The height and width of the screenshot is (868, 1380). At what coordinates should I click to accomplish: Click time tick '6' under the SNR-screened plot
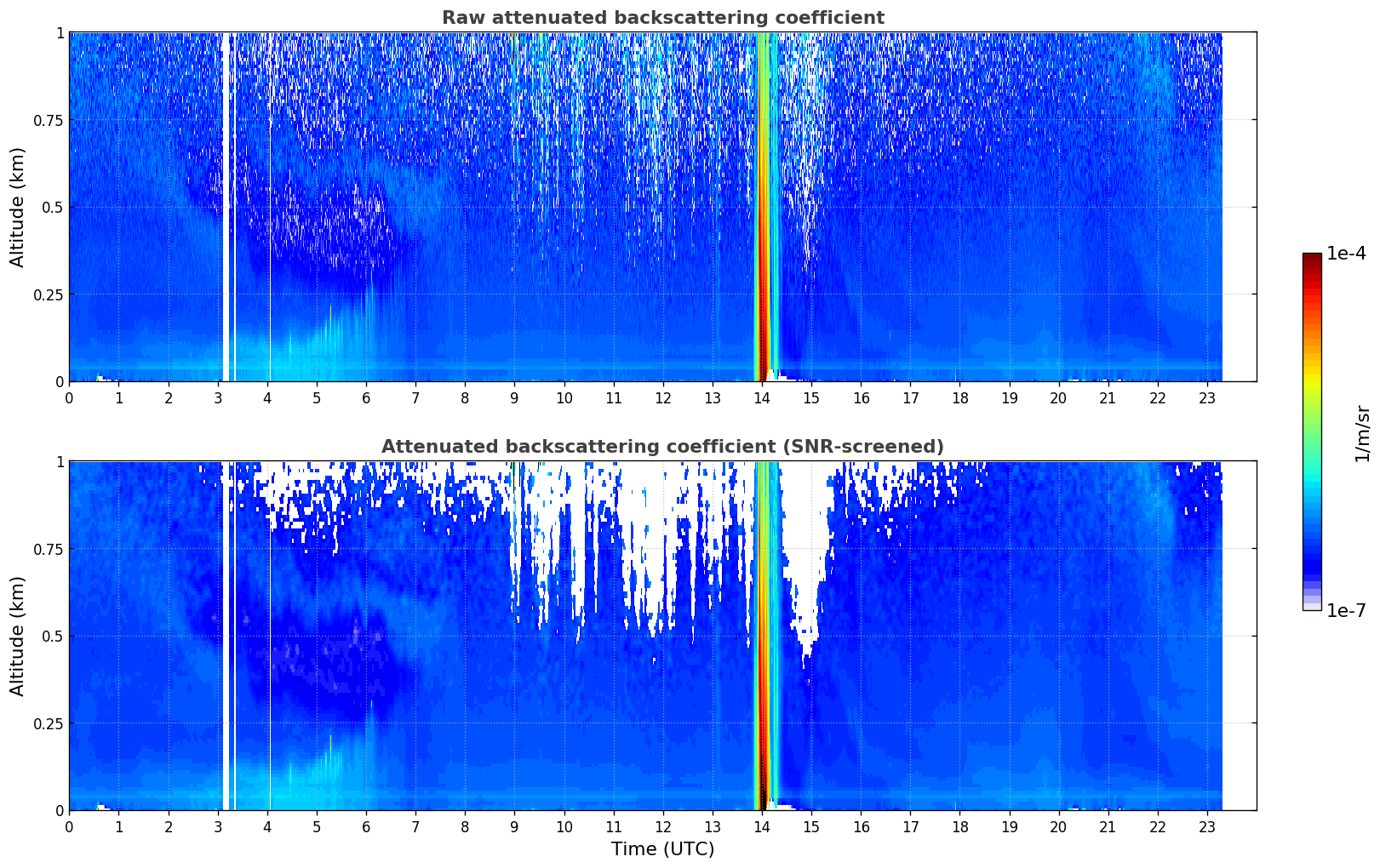(x=366, y=826)
